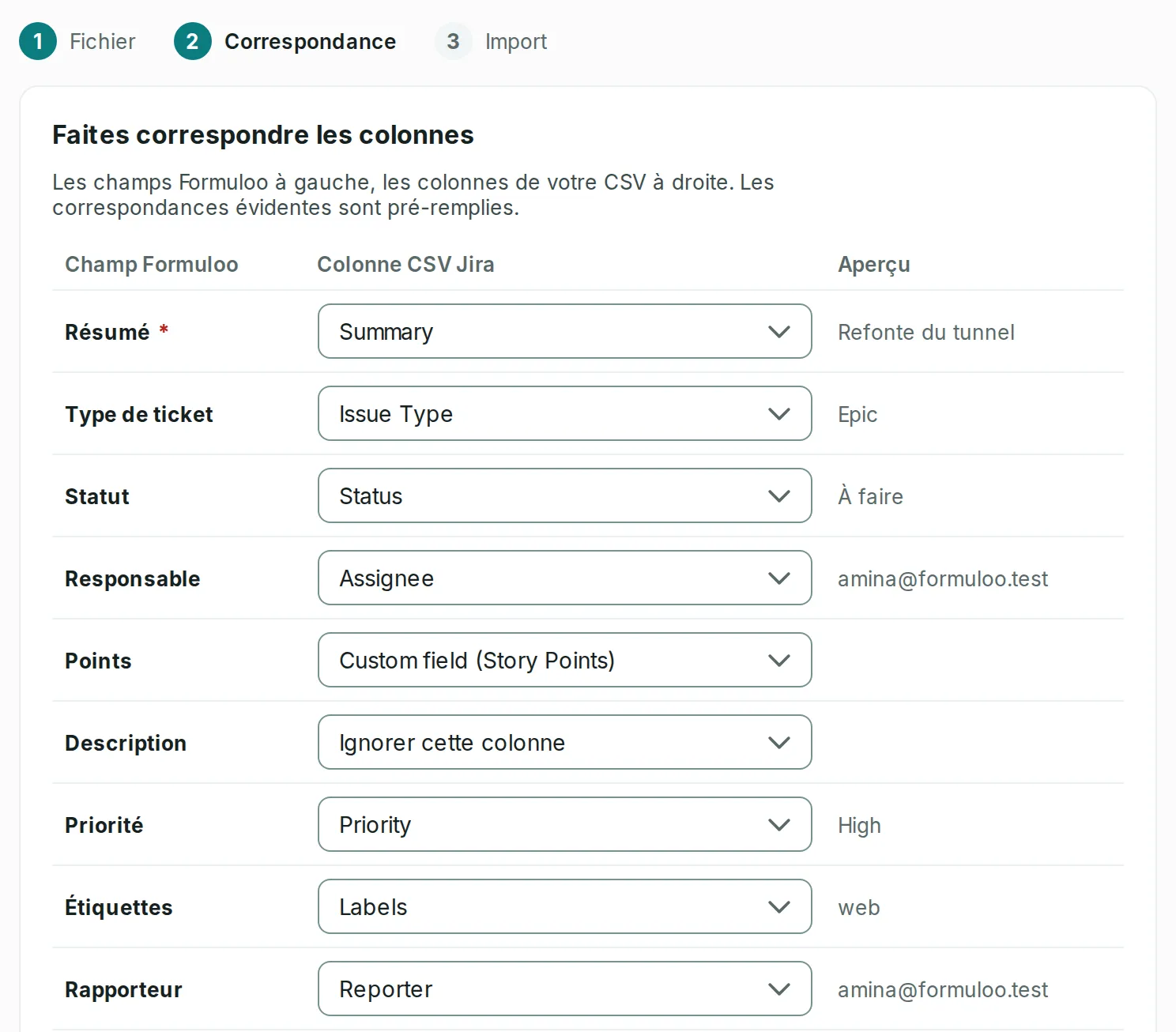Open the Ignorer cette colonne dropdown
This screenshot has height=1032, width=1176.
click(565, 742)
